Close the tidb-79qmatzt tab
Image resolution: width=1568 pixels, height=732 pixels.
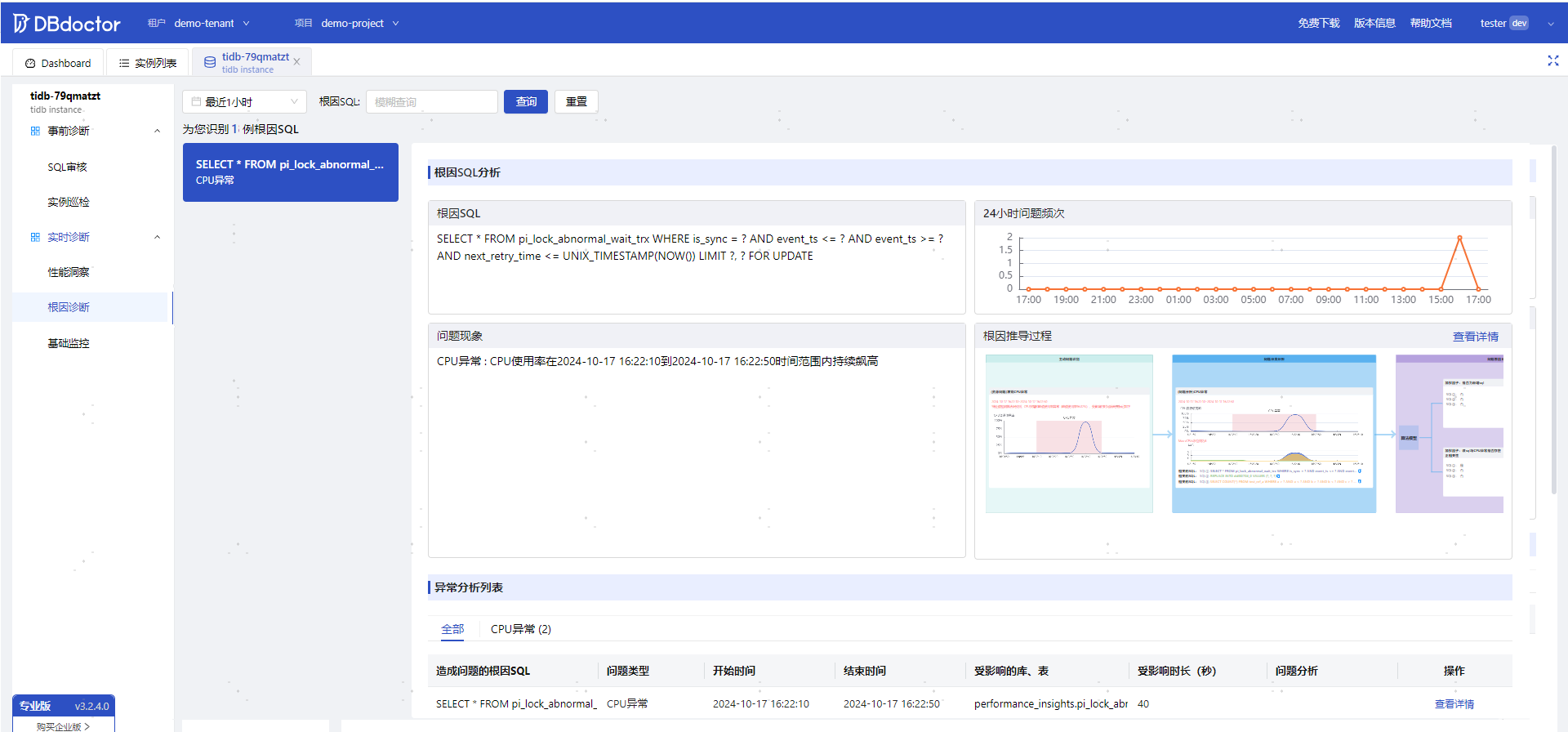coord(296,62)
